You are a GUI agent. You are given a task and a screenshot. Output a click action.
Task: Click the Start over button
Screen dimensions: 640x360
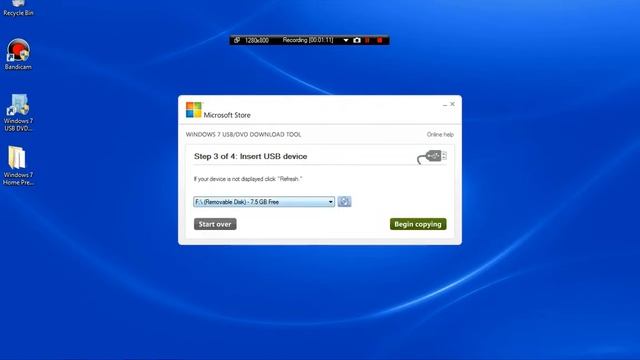coord(215,224)
